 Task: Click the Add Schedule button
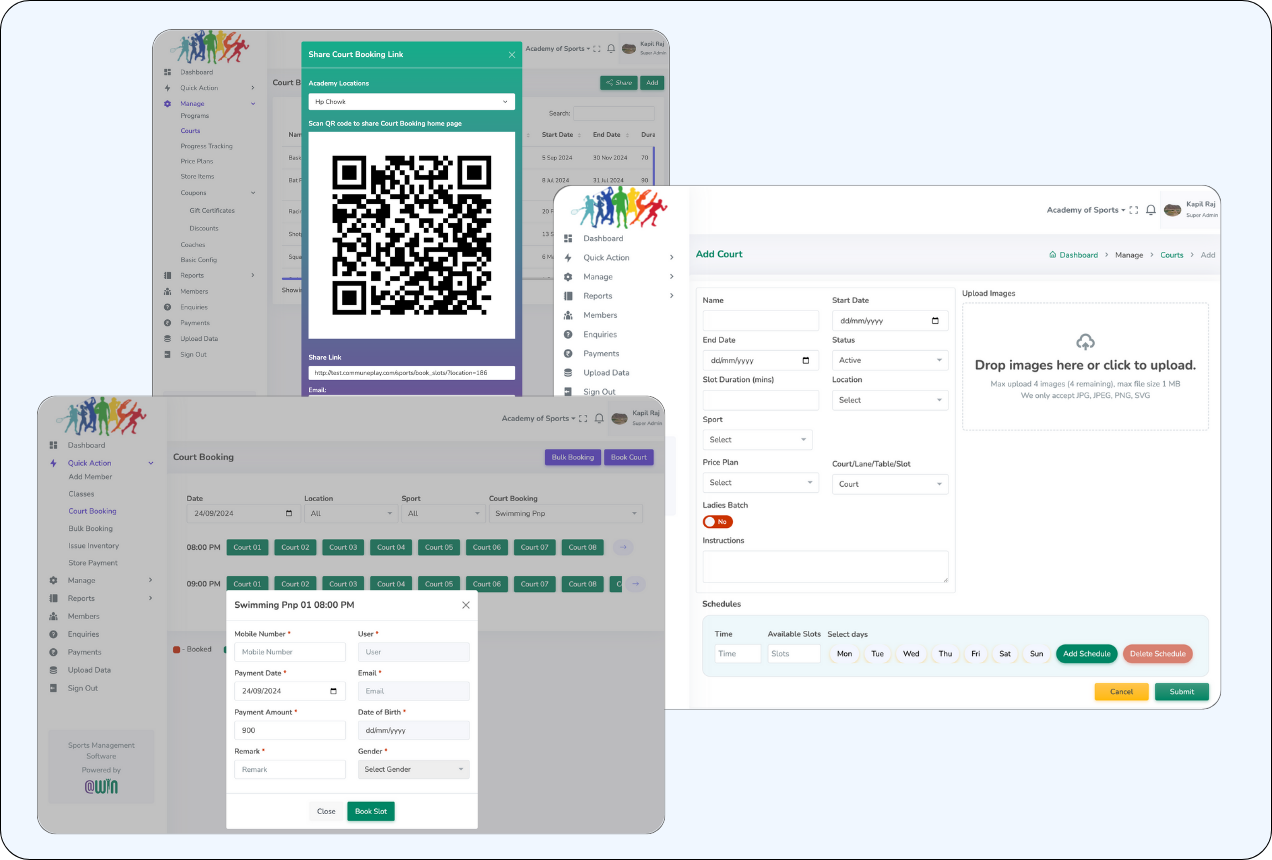pyautogui.click(x=1087, y=654)
